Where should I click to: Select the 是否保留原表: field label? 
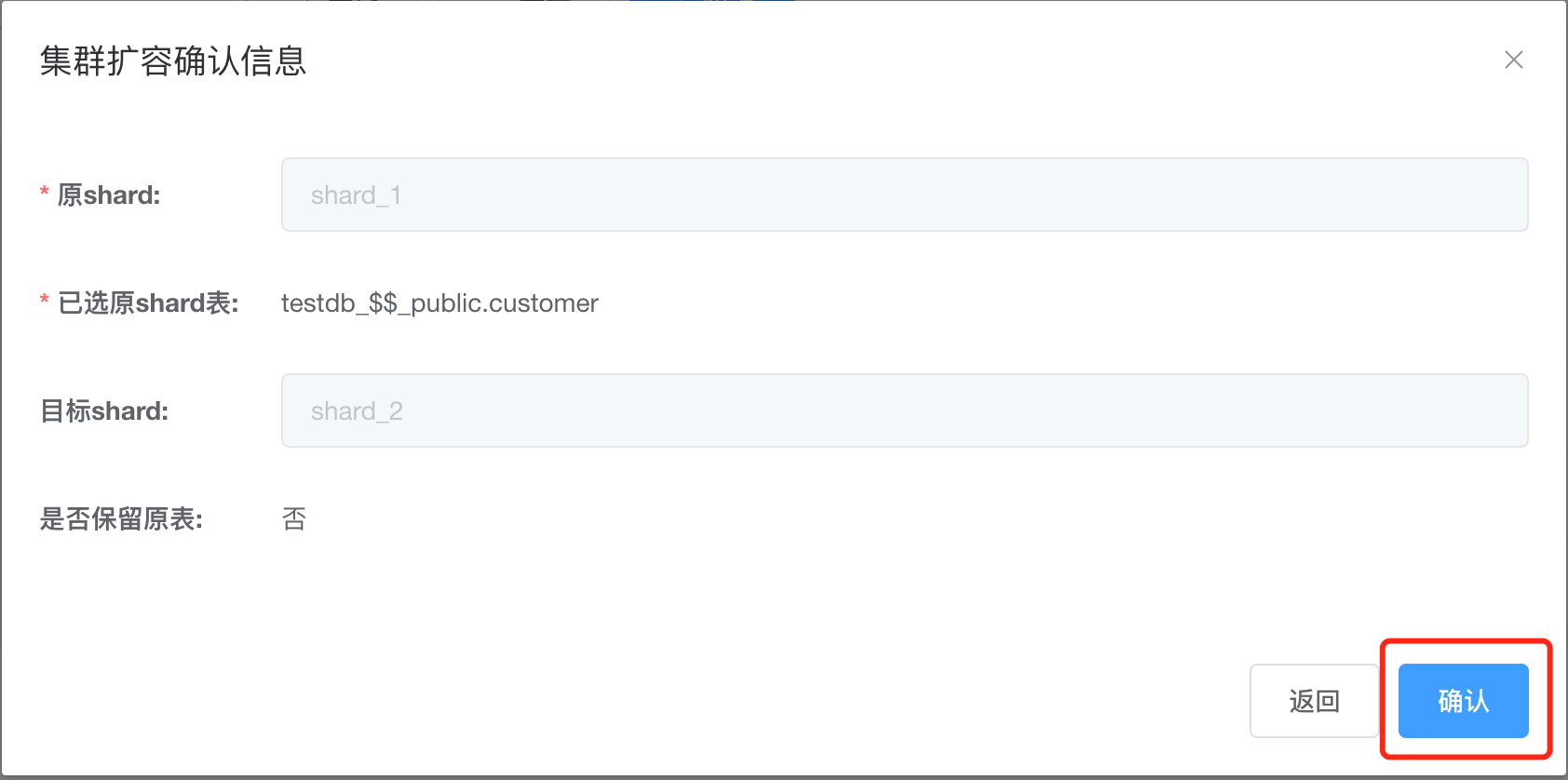click(121, 518)
